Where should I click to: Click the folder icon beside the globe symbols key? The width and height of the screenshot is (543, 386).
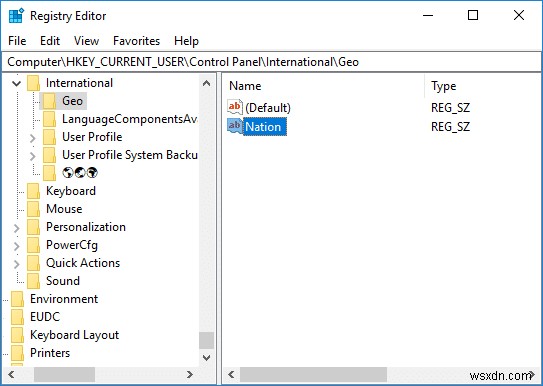tap(49, 173)
